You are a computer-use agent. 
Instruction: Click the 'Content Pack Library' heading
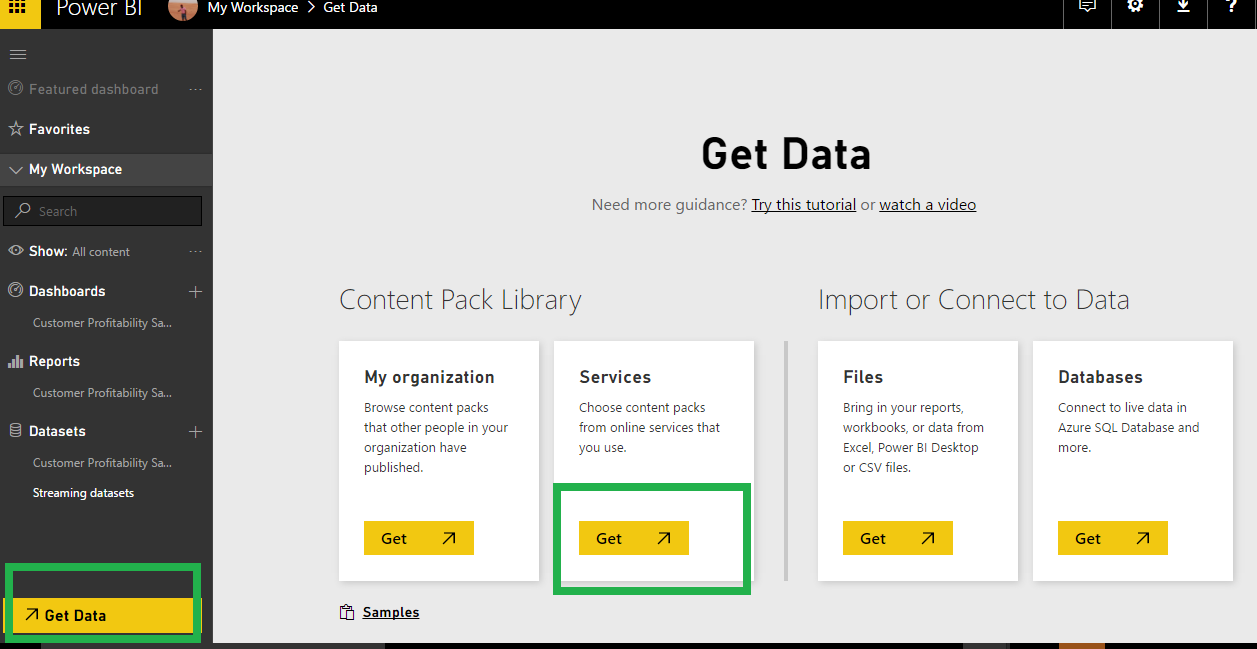460,300
